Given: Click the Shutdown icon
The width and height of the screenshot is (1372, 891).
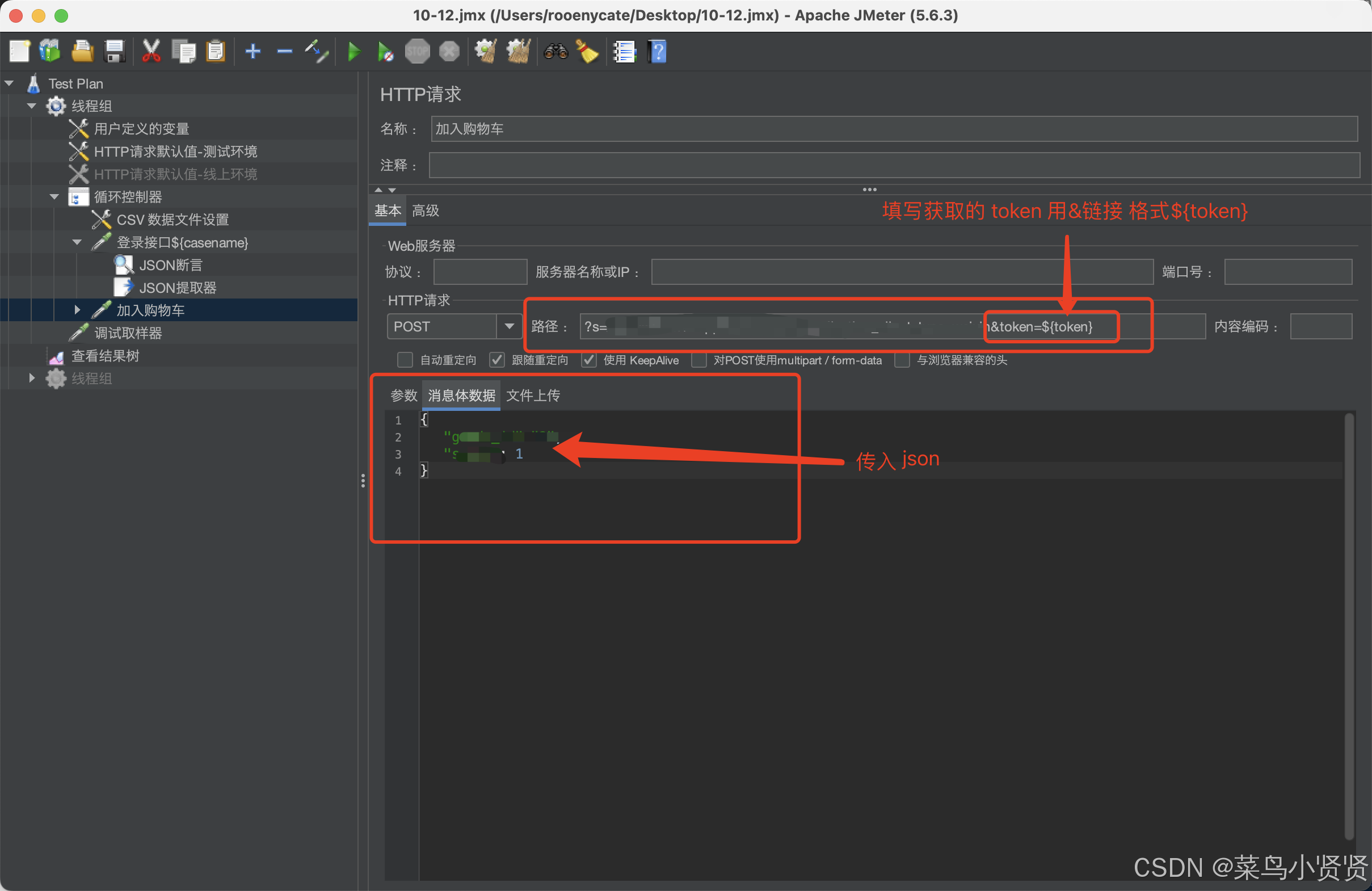Looking at the screenshot, I should 449,52.
